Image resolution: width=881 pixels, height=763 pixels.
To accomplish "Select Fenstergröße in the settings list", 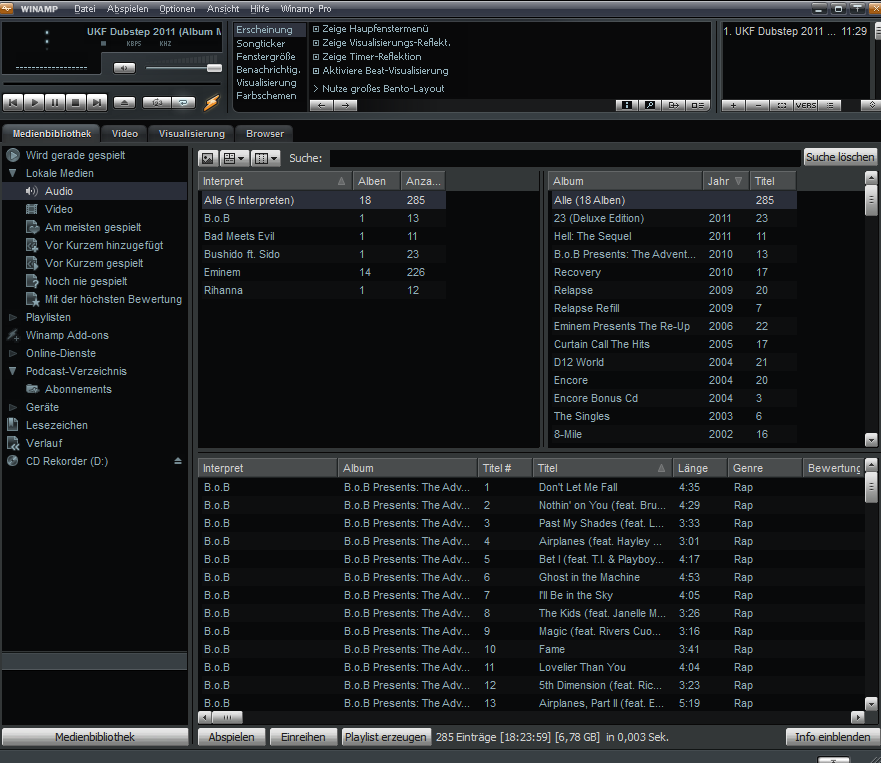I will [x=266, y=56].
